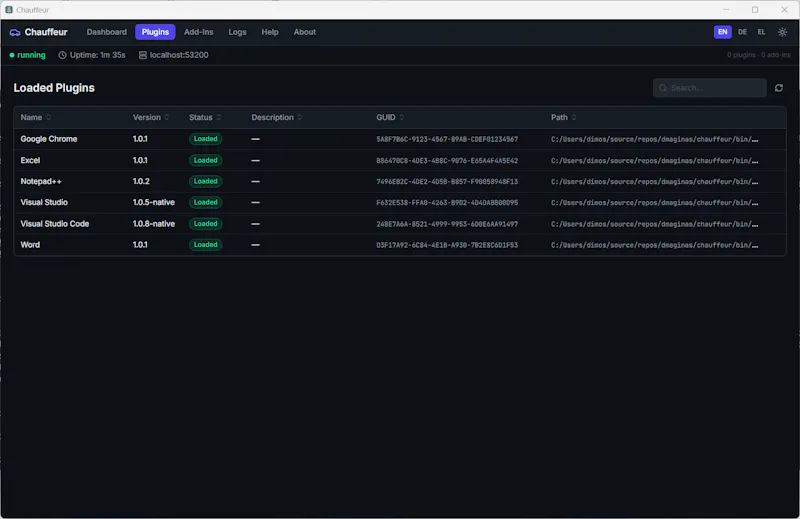Sort the table by Path column
800x519 pixels.
click(564, 117)
